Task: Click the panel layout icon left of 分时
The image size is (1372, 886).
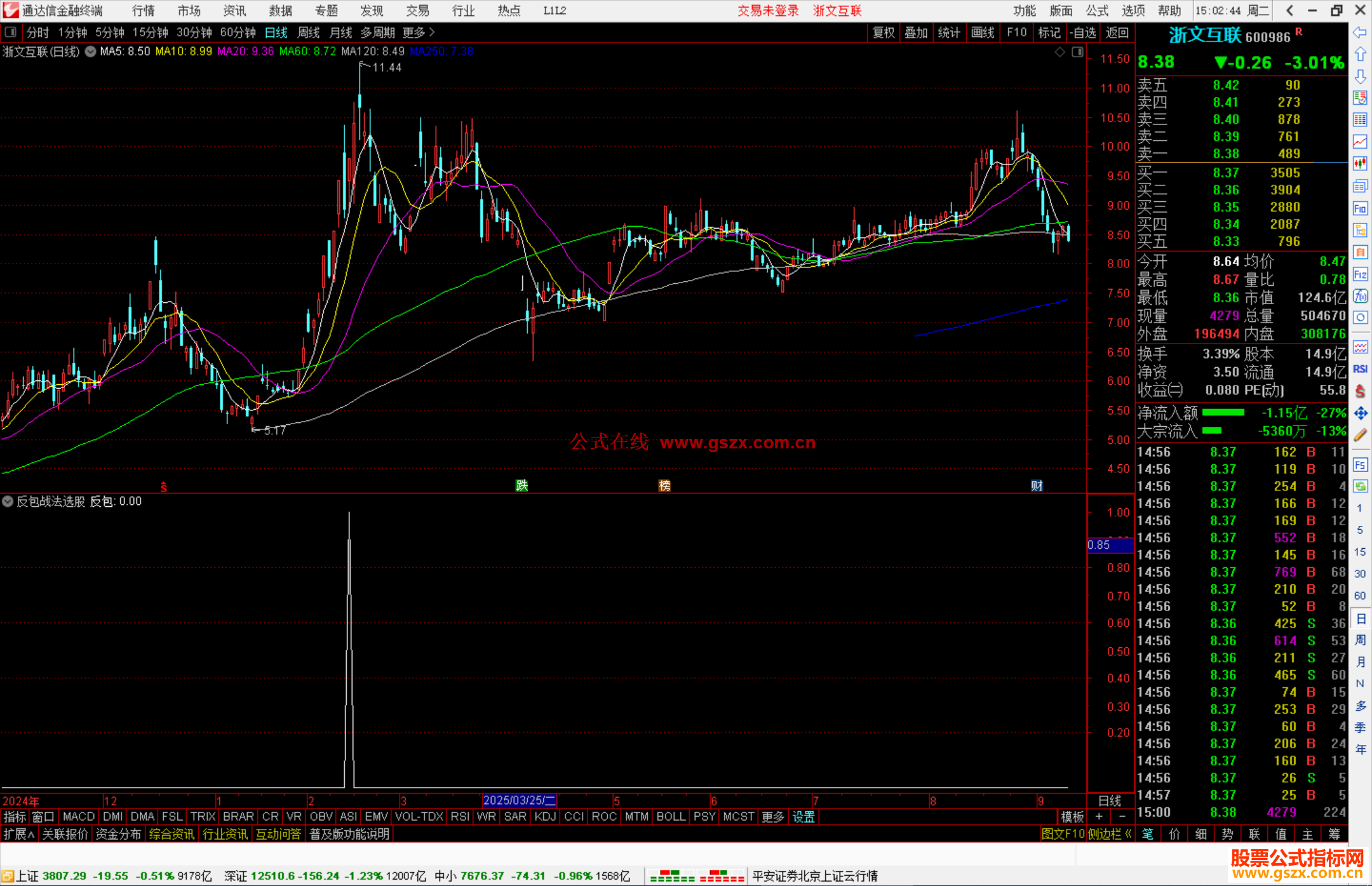Action: (10, 32)
